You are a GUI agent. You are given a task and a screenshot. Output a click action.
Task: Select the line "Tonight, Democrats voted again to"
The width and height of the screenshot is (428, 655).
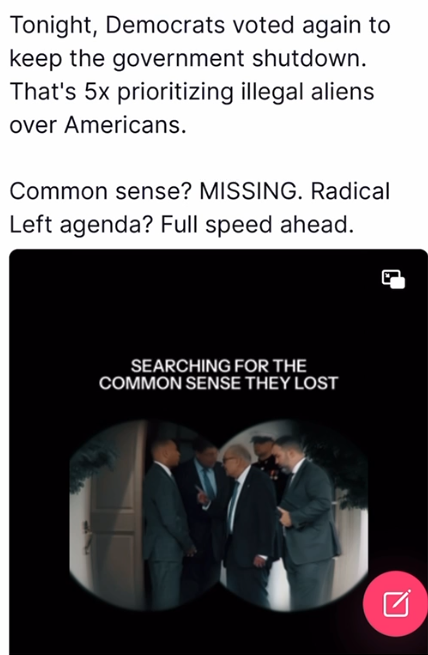pyautogui.click(x=200, y=25)
